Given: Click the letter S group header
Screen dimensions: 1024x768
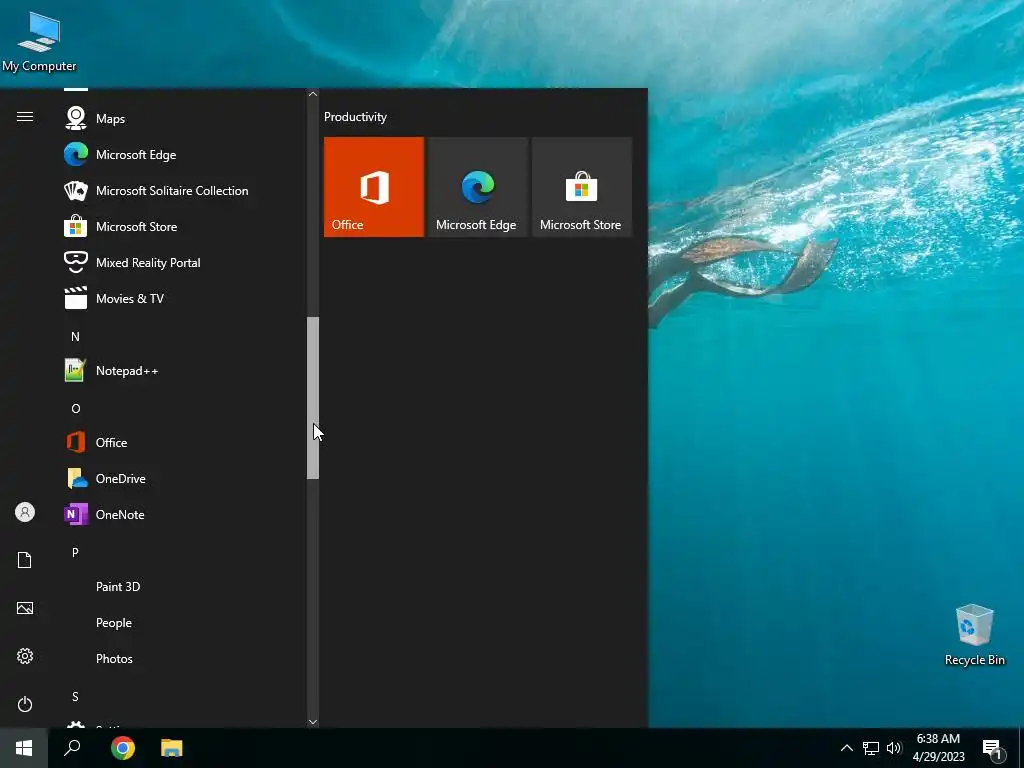Looking at the screenshot, I should (x=75, y=696).
